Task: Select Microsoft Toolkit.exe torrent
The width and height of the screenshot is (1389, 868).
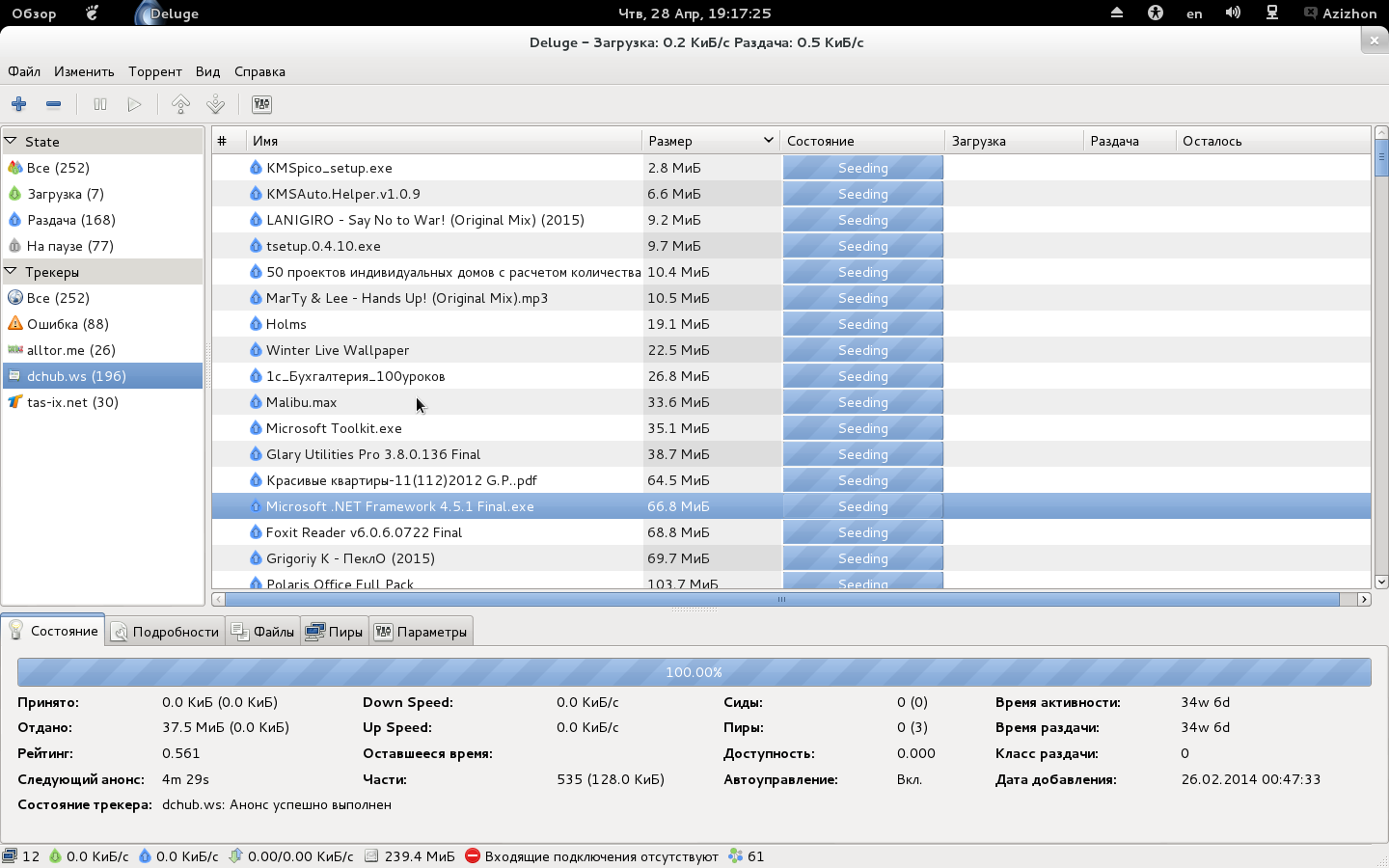Action: click(x=791, y=428)
